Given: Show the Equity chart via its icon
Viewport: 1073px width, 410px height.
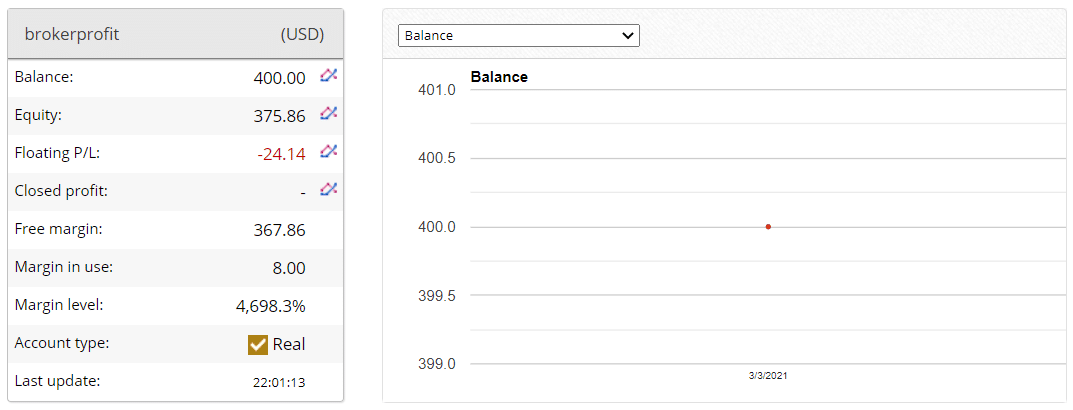Looking at the screenshot, I should point(328,114).
